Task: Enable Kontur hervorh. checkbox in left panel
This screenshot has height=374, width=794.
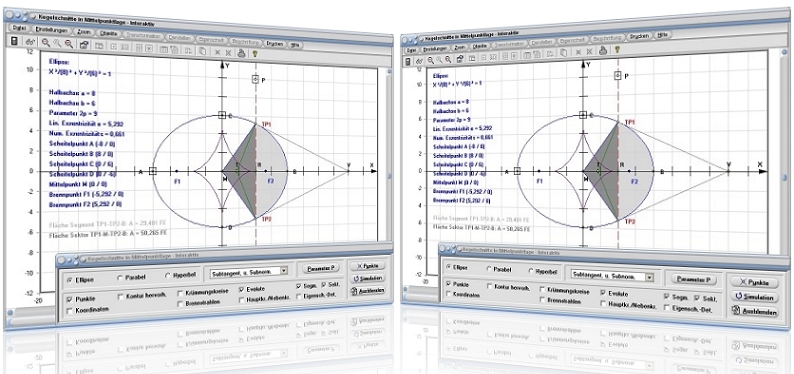Action: [121, 297]
